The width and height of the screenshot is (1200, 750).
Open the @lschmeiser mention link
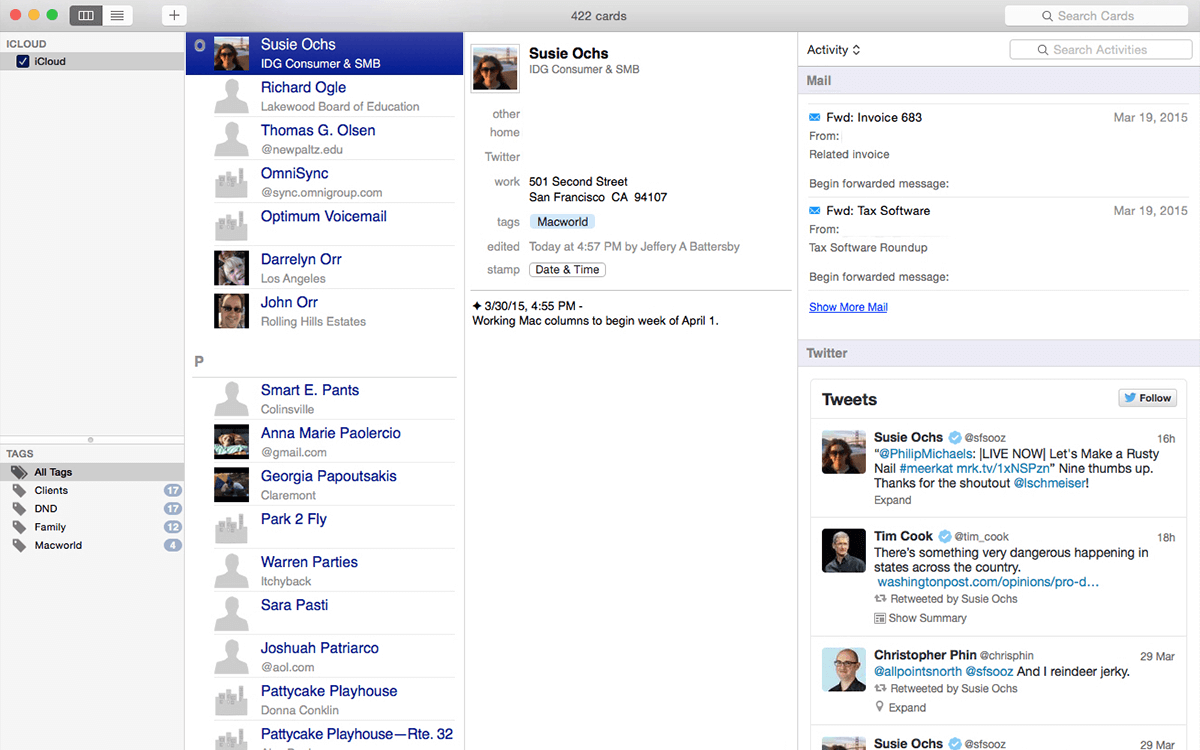pyautogui.click(x=1049, y=483)
